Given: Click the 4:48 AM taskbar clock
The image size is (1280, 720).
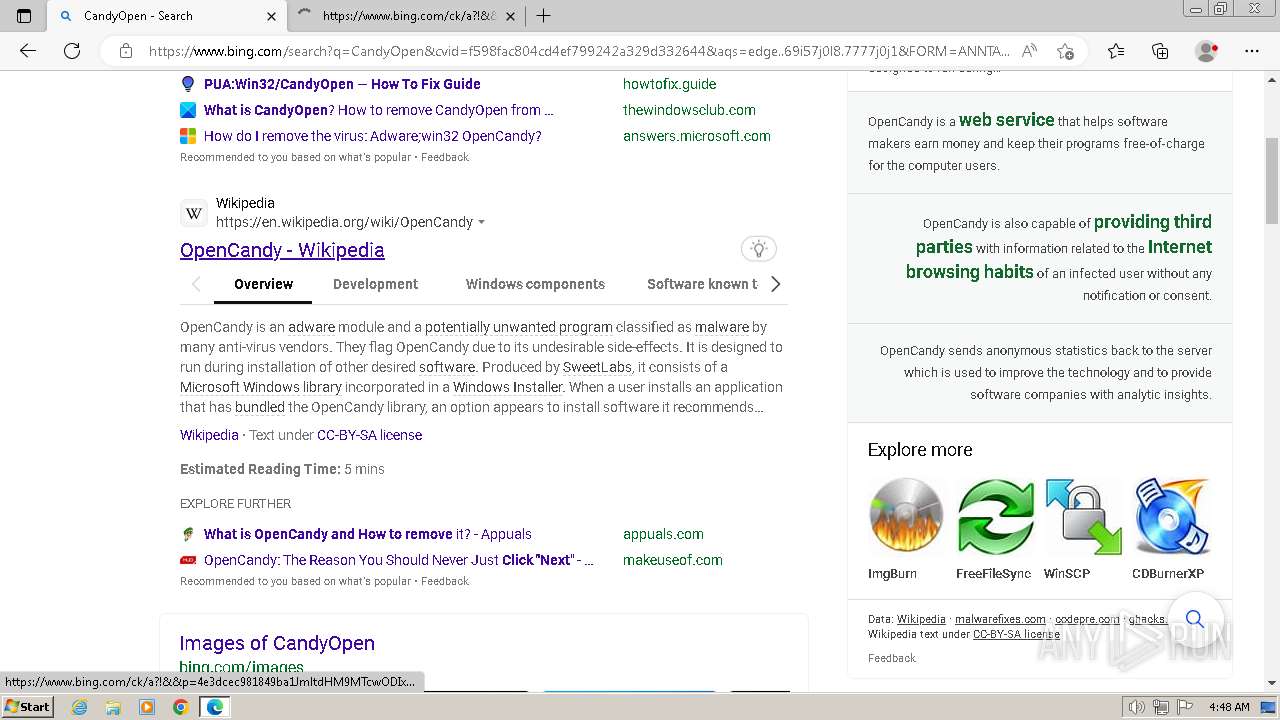Looking at the screenshot, I should [1229, 707].
